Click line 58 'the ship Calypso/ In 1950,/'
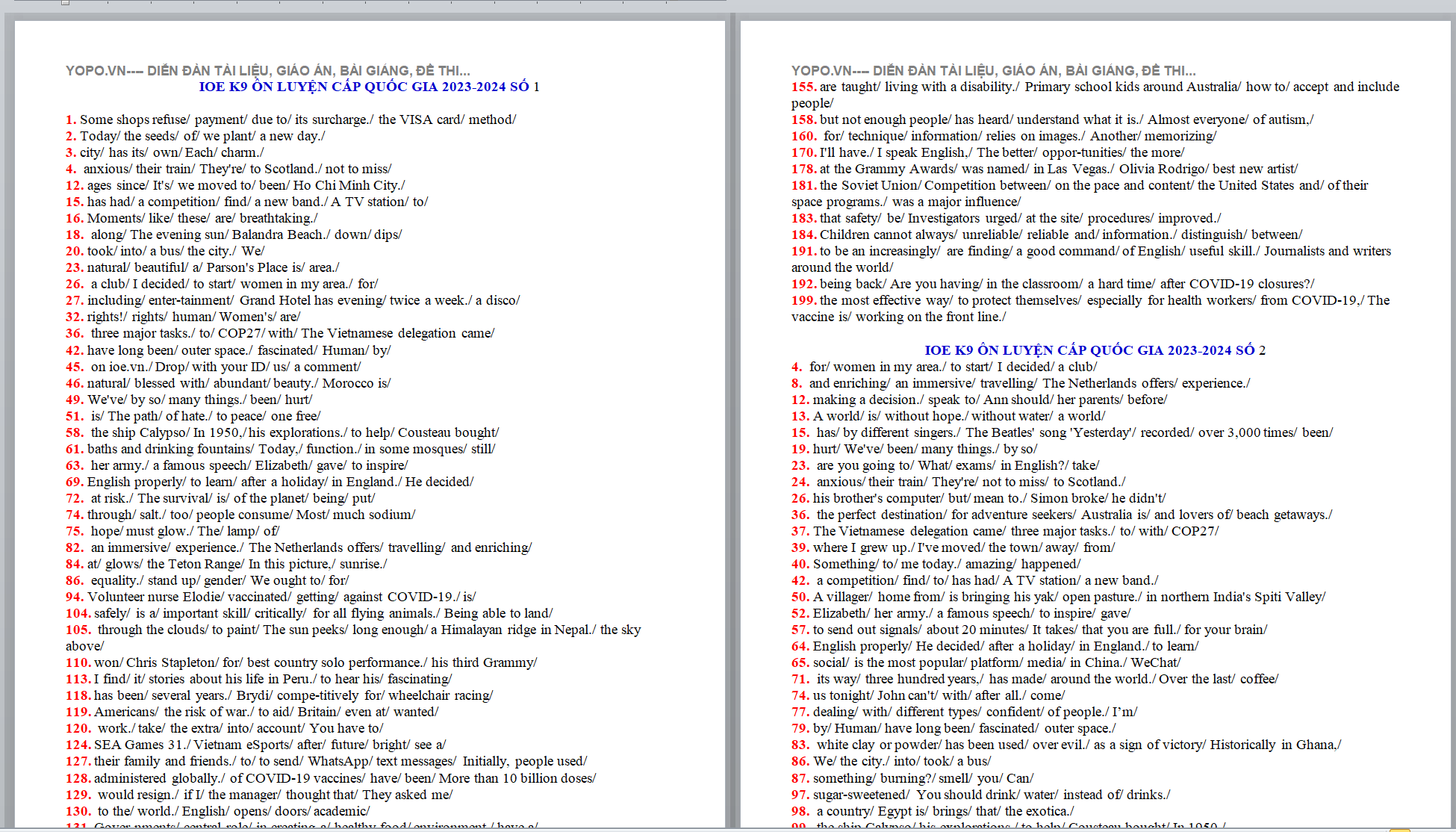Viewport: 1456px width, 832px height. 282,432
